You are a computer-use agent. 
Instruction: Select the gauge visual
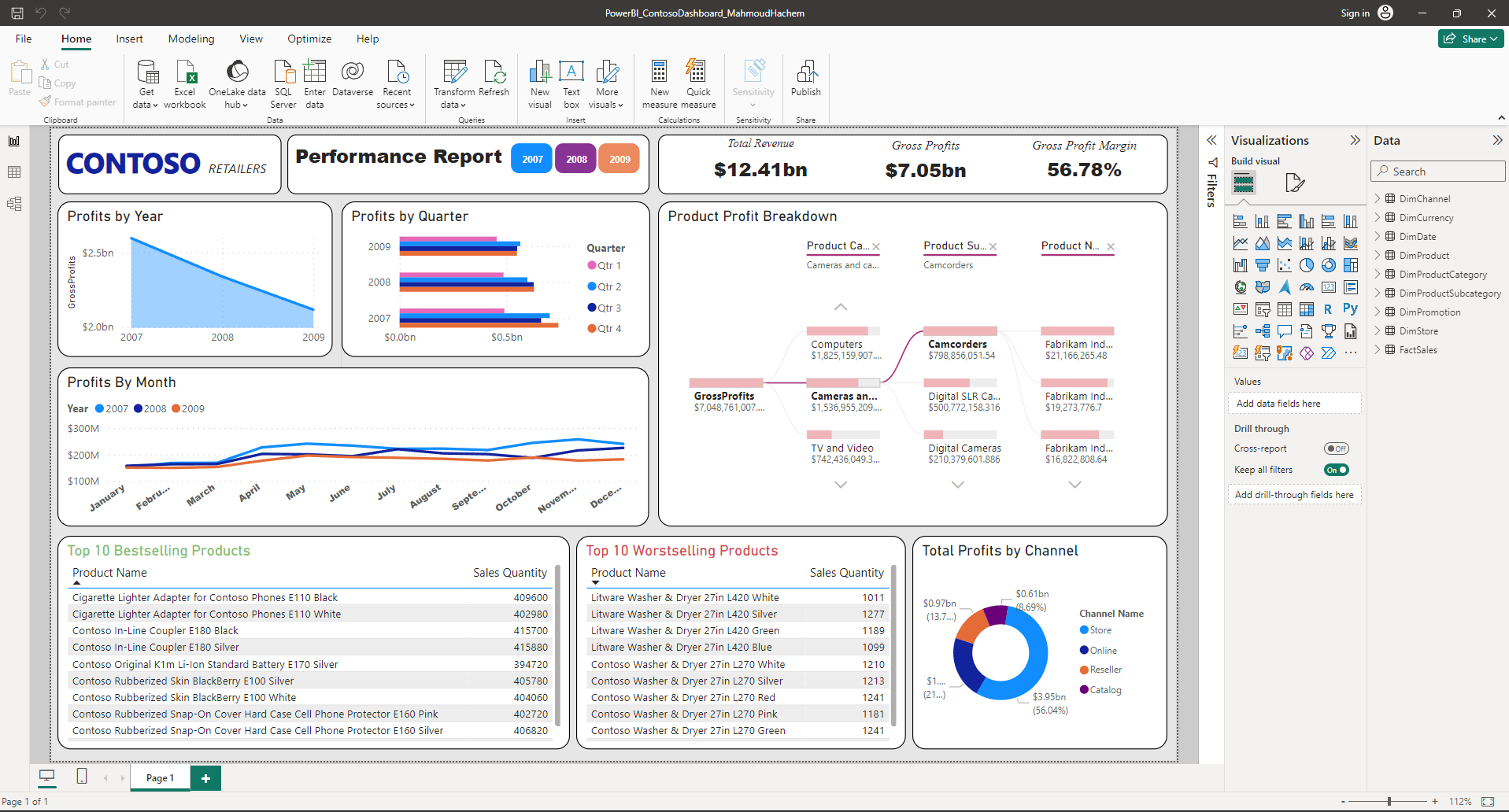coord(1307,287)
